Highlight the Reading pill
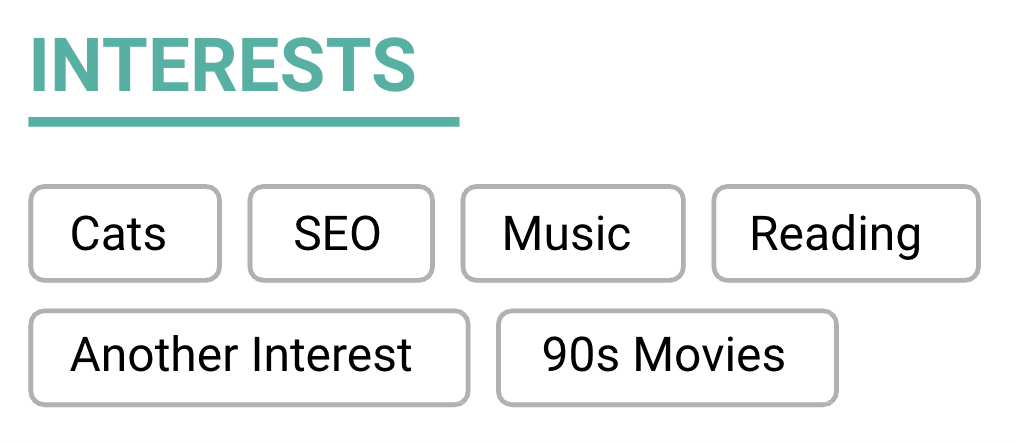This screenshot has height=444, width=1014. [x=845, y=234]
